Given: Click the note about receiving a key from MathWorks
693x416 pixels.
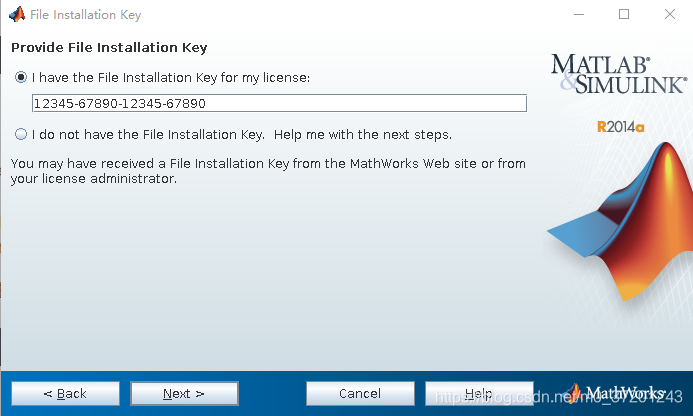Looking at the screenshot, I should point(268,171).
